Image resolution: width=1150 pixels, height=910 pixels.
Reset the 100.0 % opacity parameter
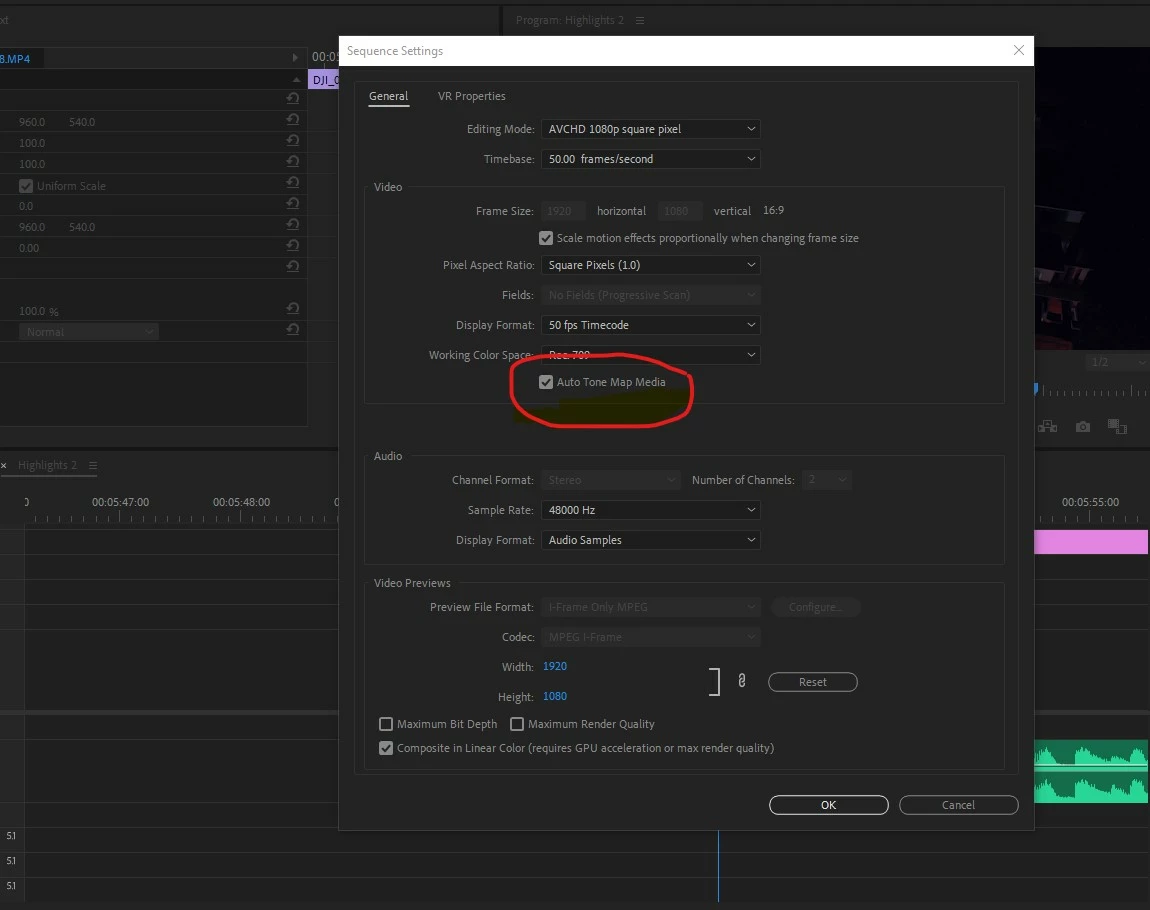[x=293, y=308]
